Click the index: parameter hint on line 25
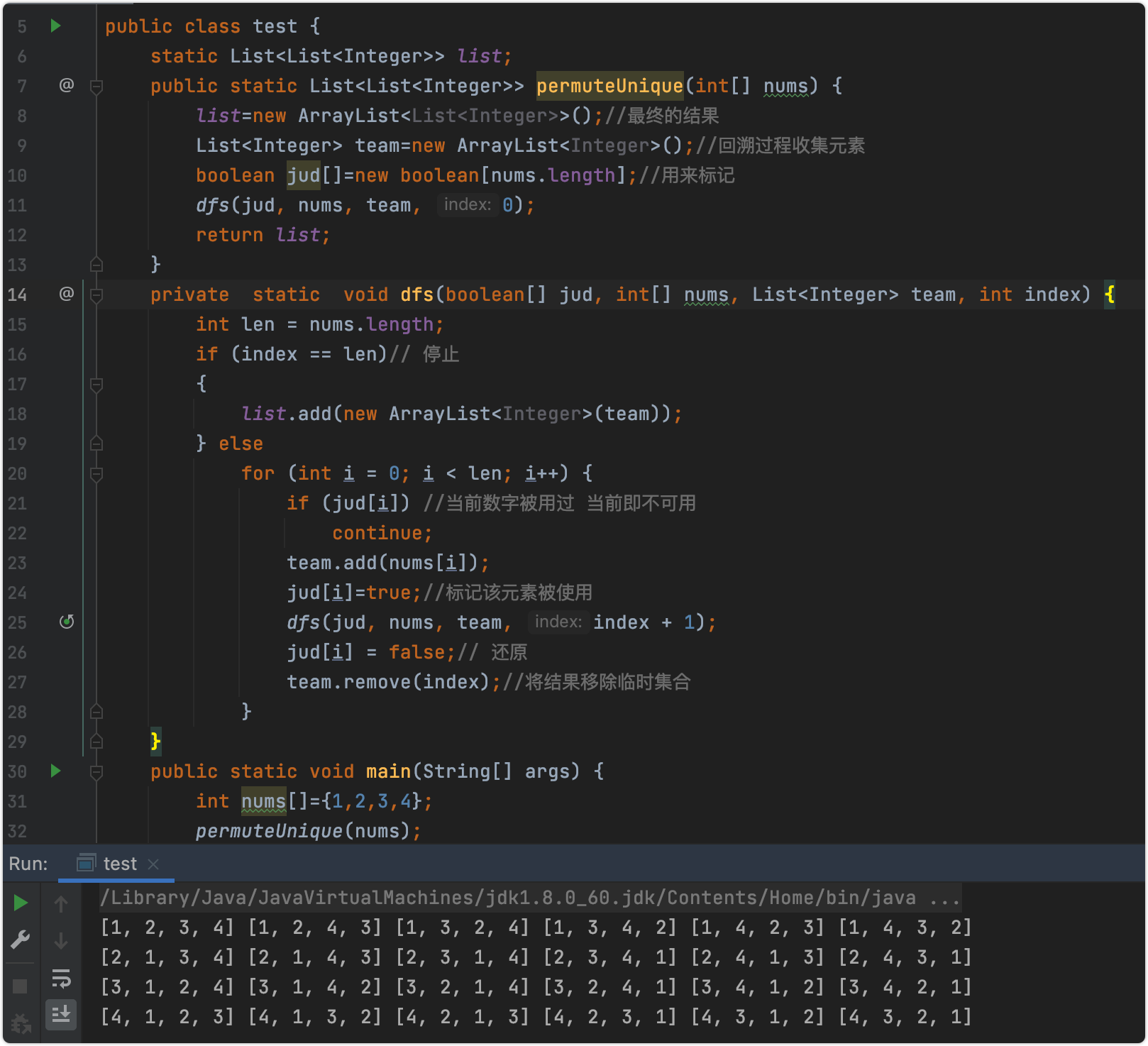The width and height of the screenshot is (1148, 1046). pos(558,622)
